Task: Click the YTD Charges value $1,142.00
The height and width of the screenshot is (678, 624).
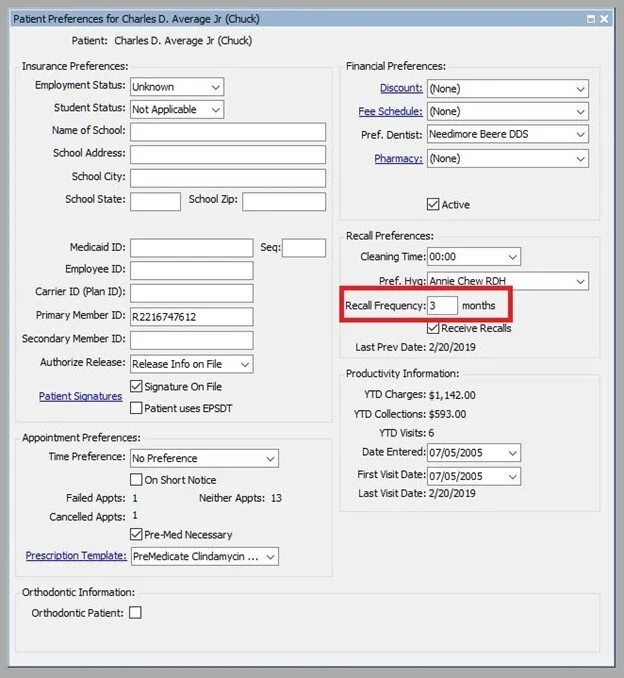Action: (x=452, y=395)
